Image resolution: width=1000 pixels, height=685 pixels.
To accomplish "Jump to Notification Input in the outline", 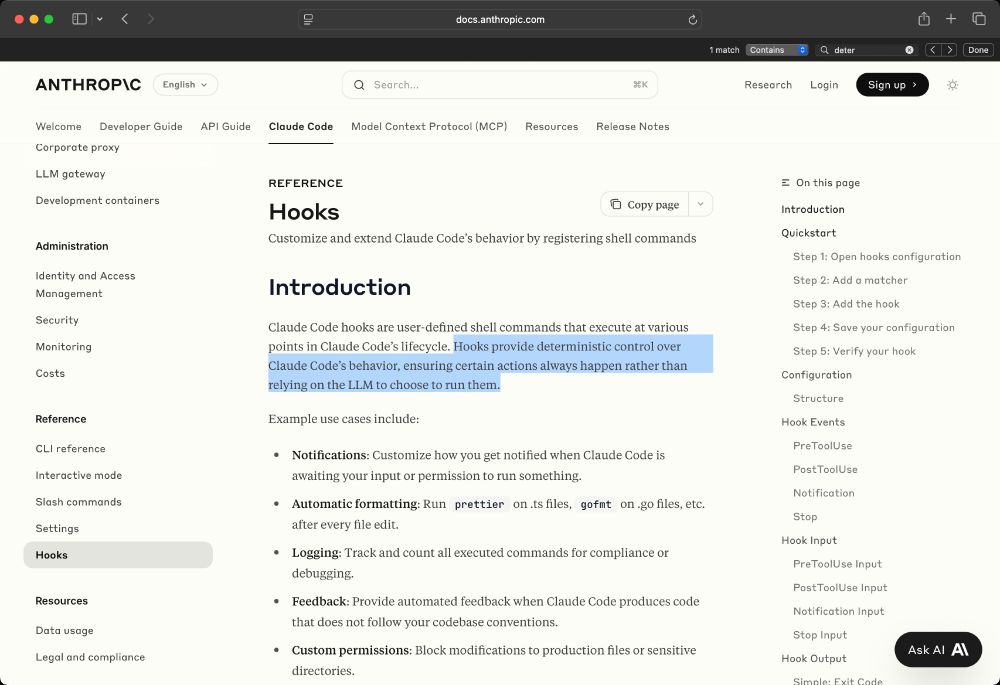I will tap(839, 612).
